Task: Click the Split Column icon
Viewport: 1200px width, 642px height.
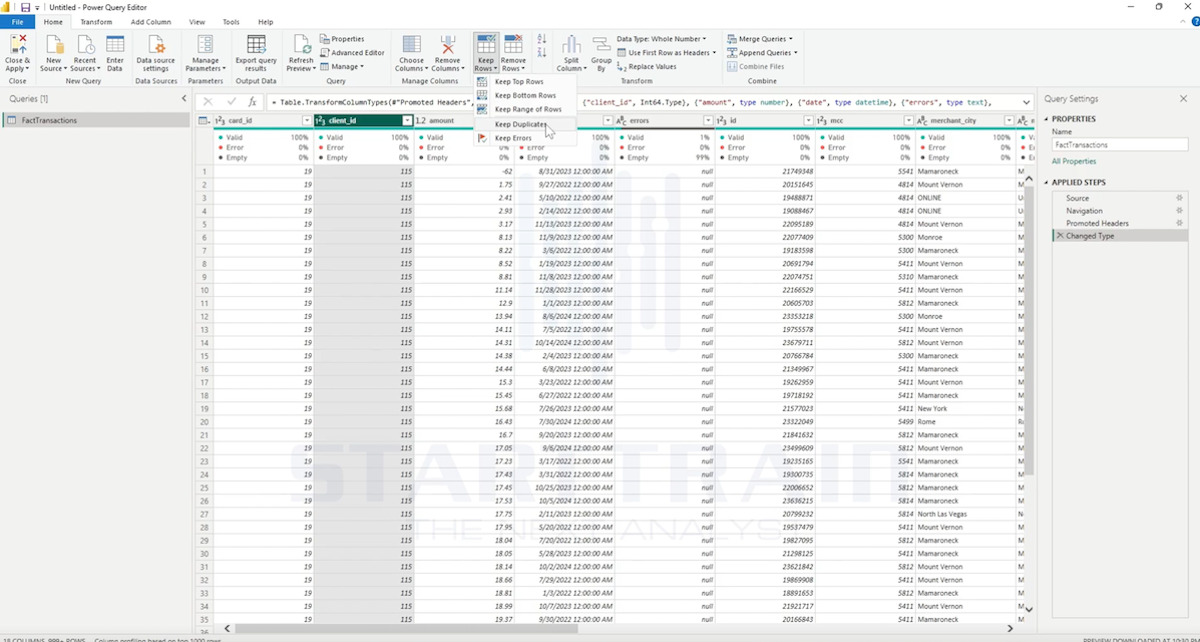Action: 571,46
